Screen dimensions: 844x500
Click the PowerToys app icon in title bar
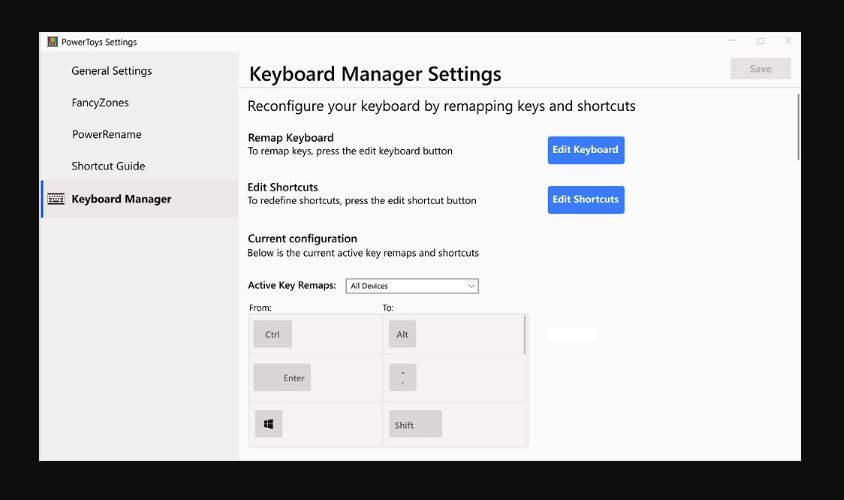coord(52,42)
